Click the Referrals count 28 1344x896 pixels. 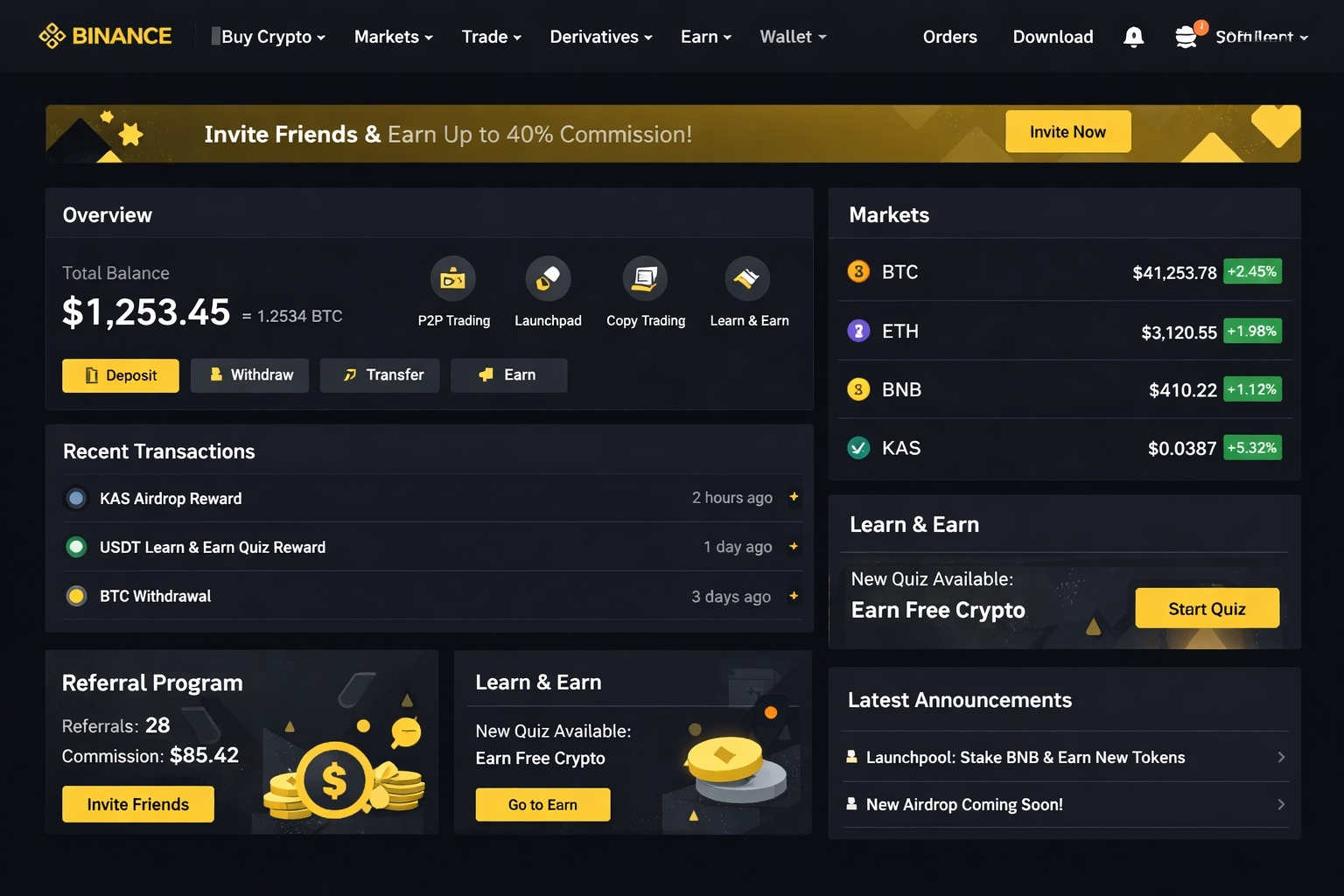[157, 725]
